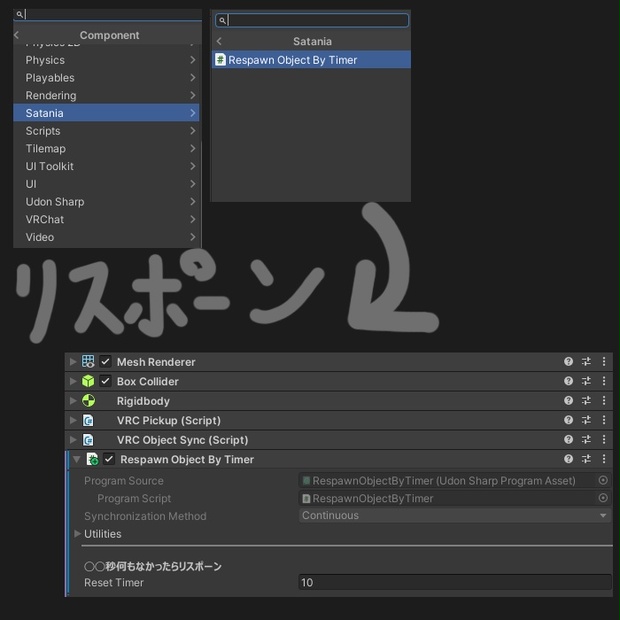Open the Physics component category
The width and height of the screenshot is (620, 620).
tap(106, 60)
